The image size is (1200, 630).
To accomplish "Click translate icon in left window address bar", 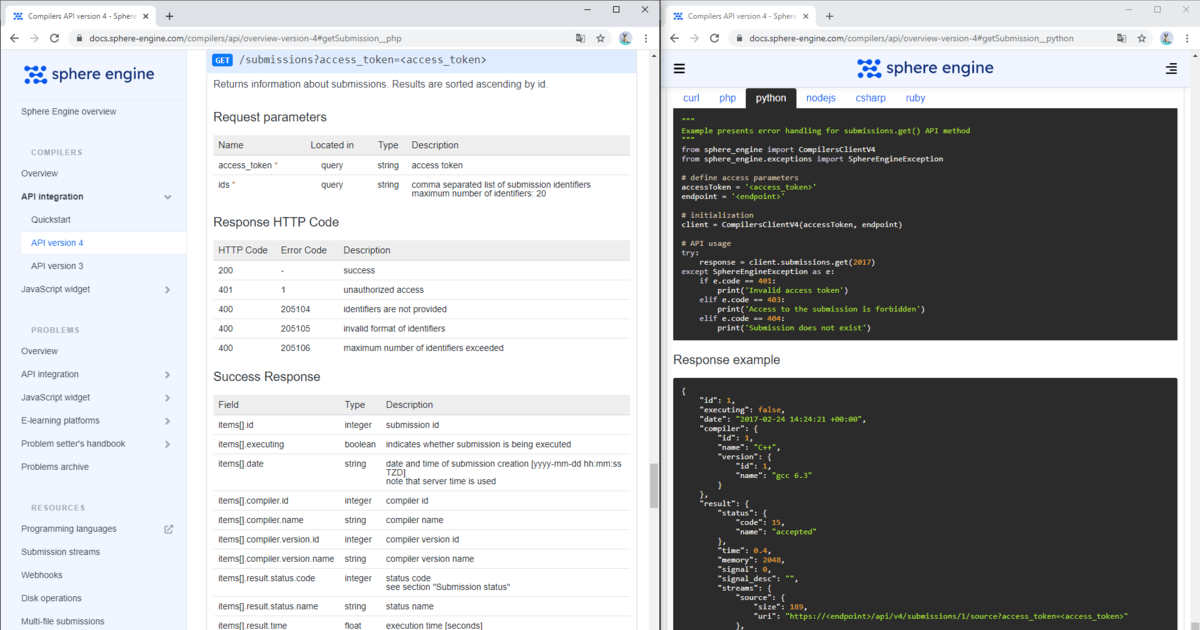I will 580,38.
